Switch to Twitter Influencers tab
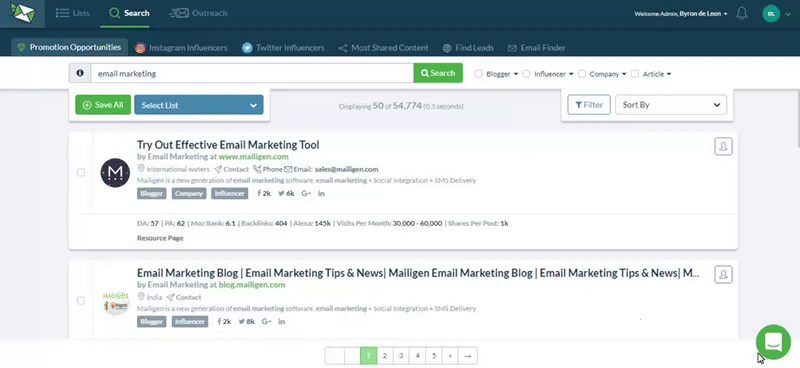The height and width of the screenshot is (368, 800). pos(283,47)
